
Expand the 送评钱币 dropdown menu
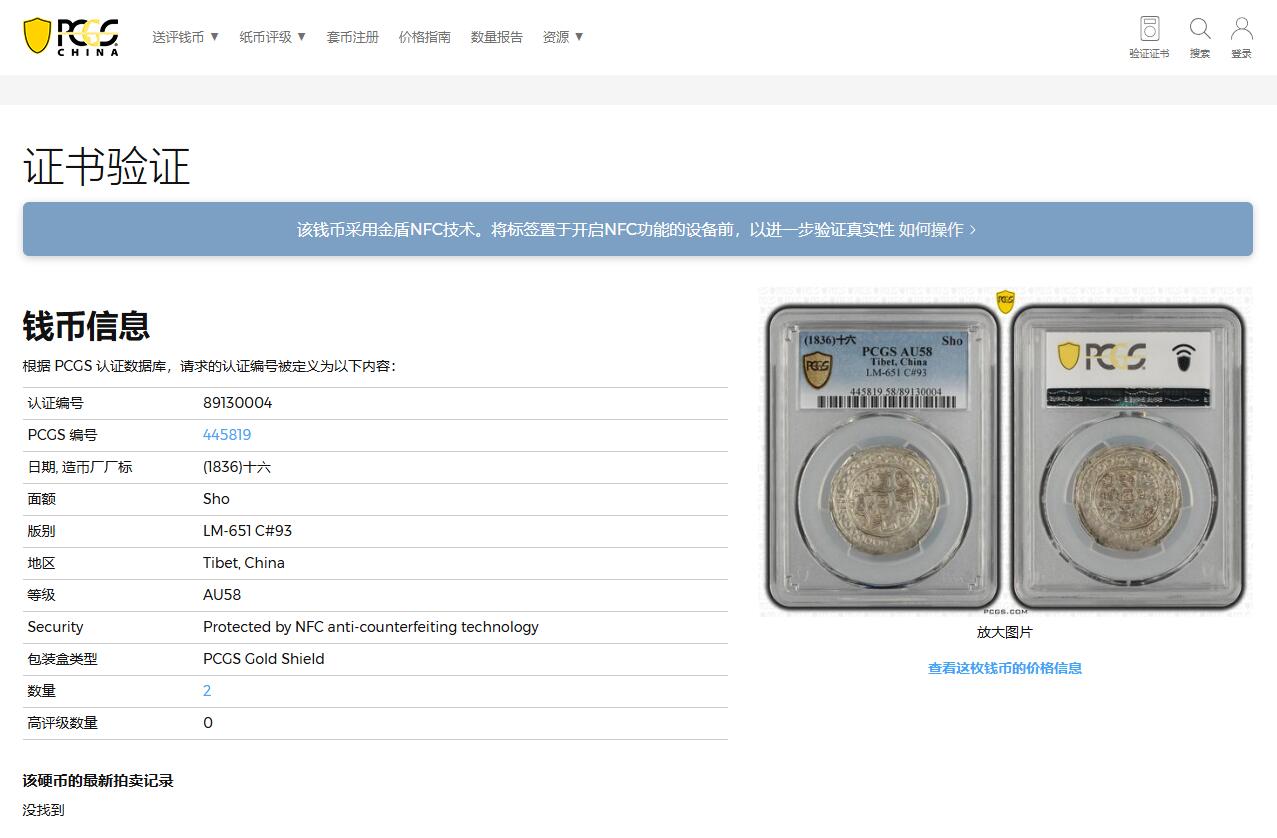pos(185,36)
